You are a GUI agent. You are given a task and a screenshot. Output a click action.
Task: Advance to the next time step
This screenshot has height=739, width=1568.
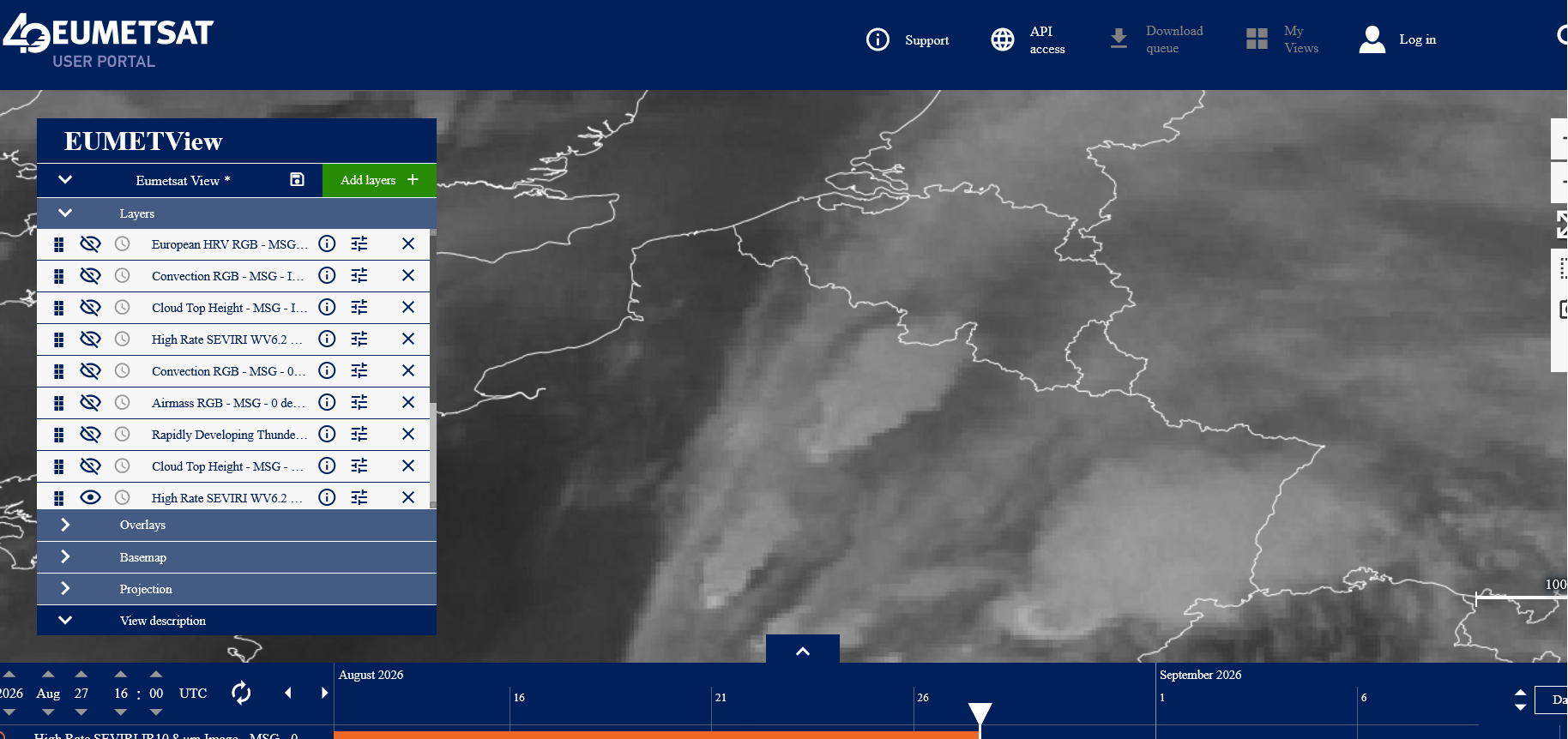(x=324, y=693)
